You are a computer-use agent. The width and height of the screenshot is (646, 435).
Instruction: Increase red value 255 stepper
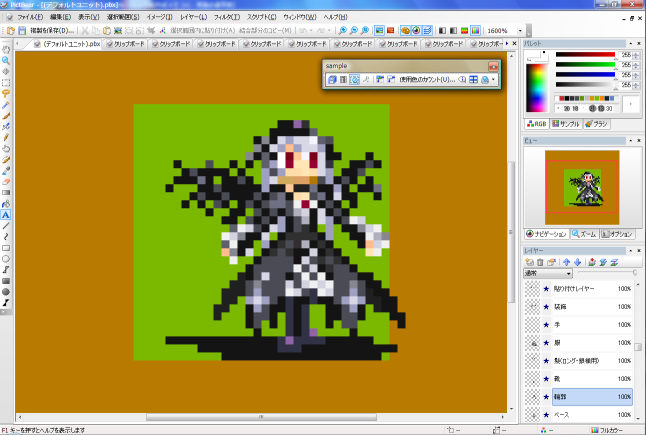[636, 53]
